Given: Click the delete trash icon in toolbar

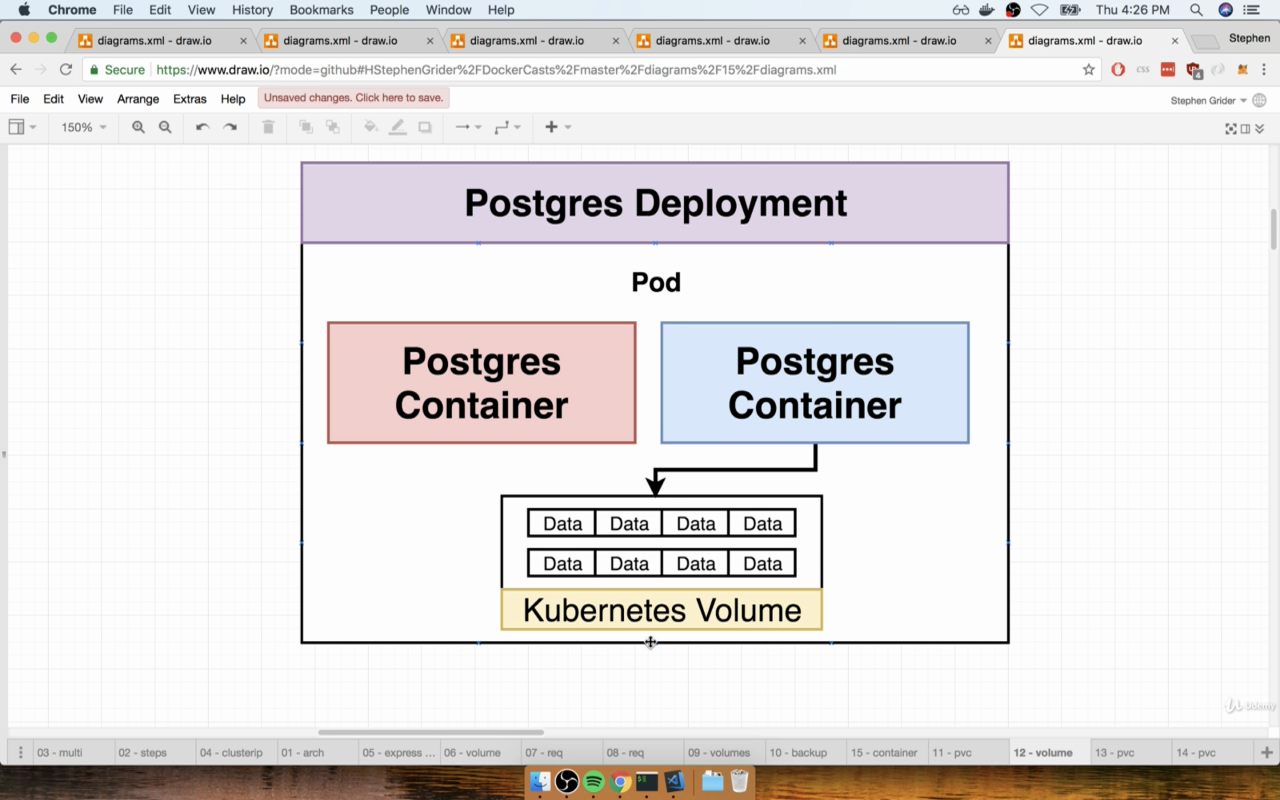Looking at the screenshot, I should click(x=268, y=127).
